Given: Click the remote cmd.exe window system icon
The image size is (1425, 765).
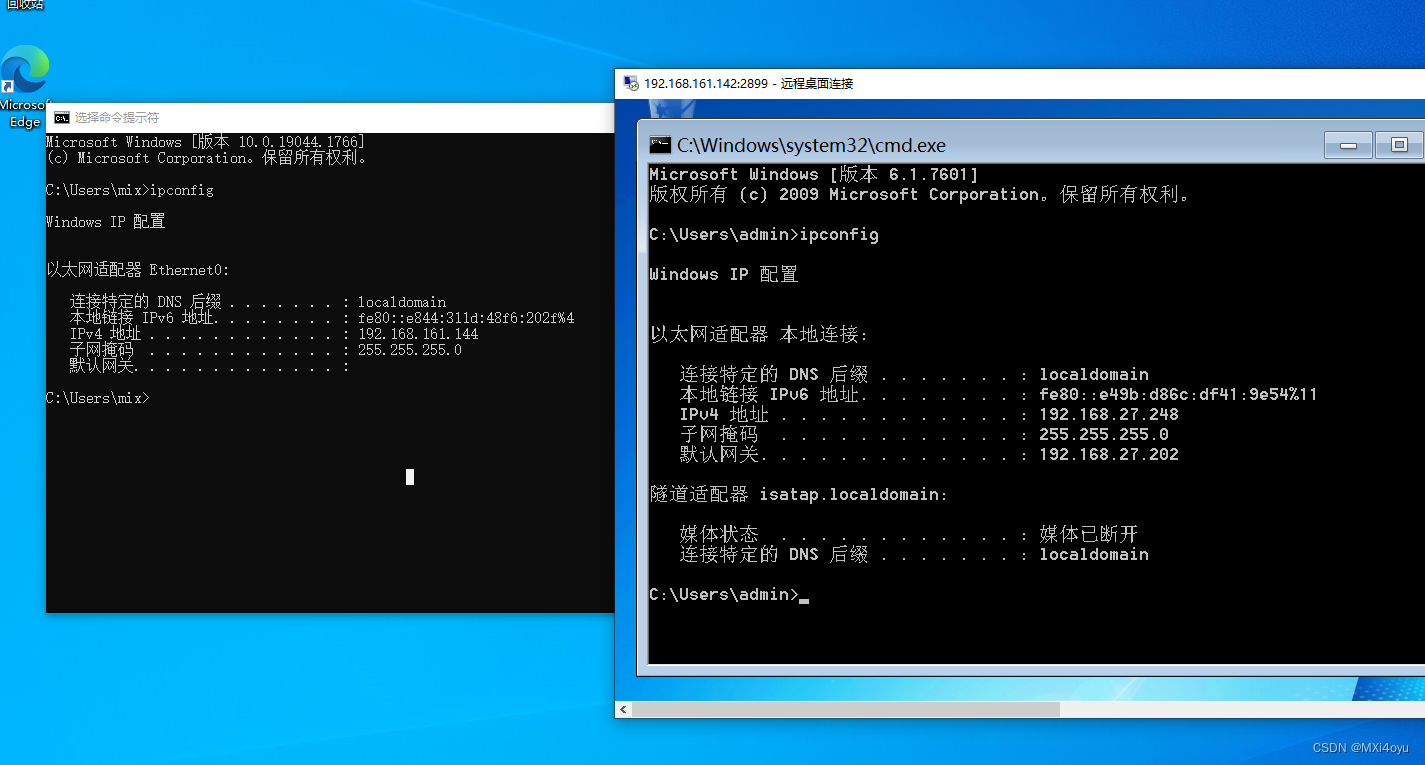Looking at the screenshot, I should 660,145.
